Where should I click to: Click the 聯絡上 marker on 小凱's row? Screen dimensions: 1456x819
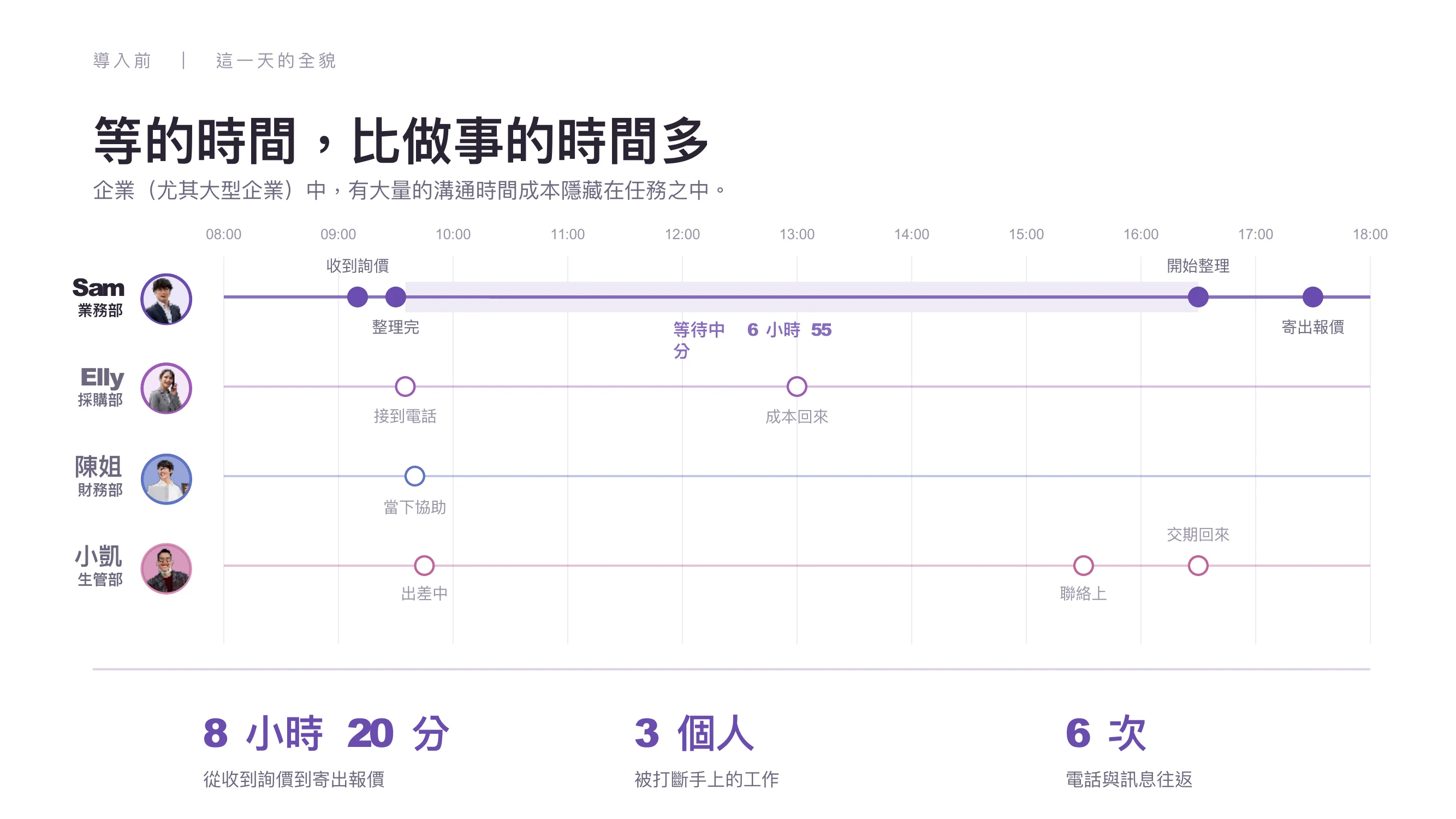[1083, 565]
